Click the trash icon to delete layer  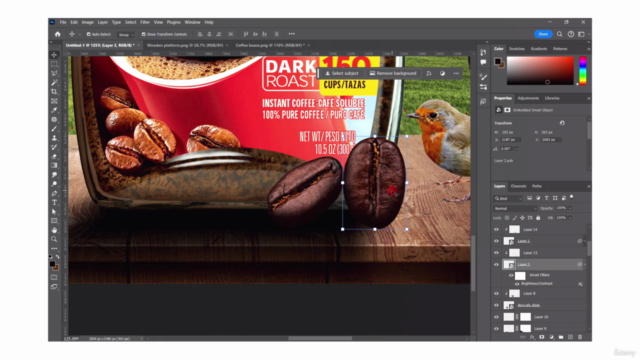(x=580, y=337)
